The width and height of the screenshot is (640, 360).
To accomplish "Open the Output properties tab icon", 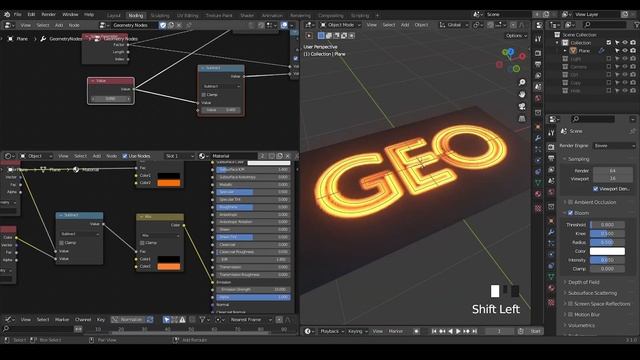I will point(551,158).
